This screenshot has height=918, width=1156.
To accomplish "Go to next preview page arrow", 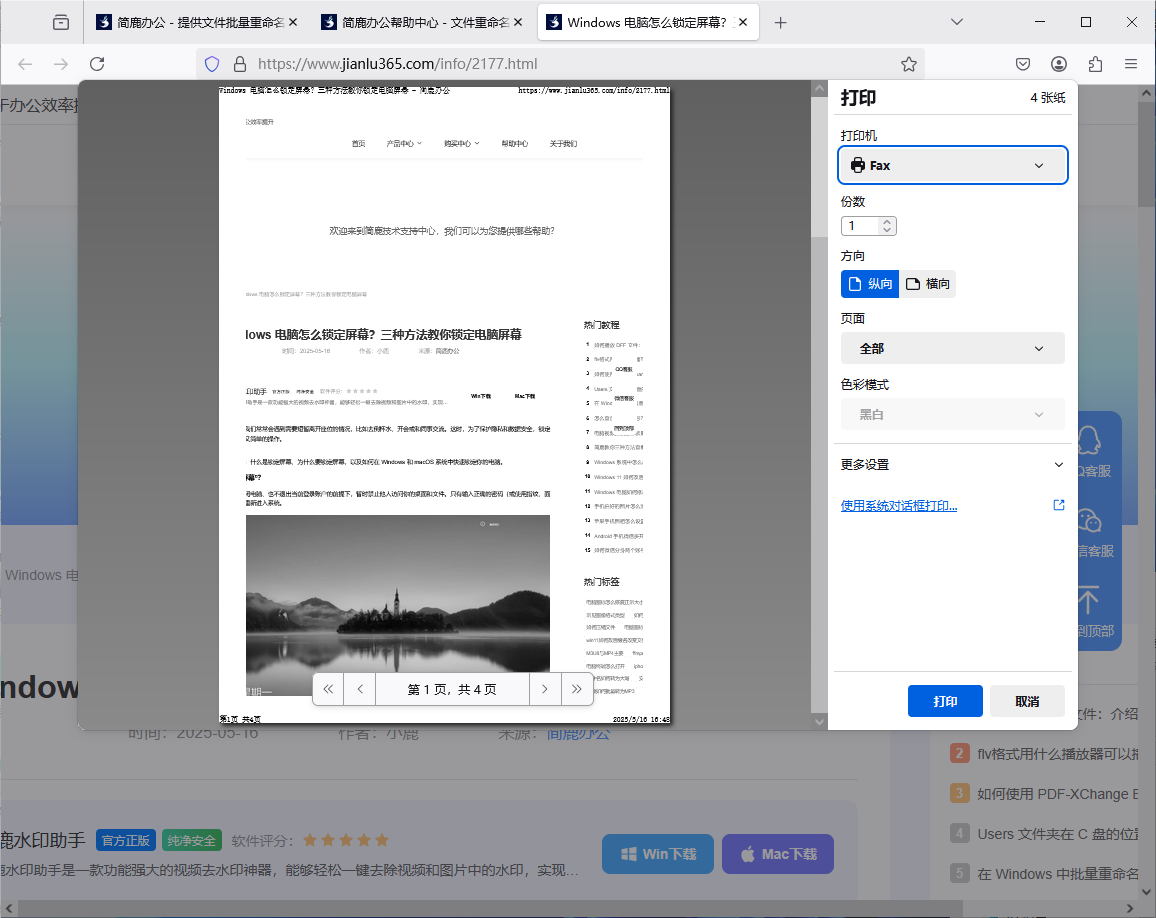I will pyautogui.click(x=545, y=689).
